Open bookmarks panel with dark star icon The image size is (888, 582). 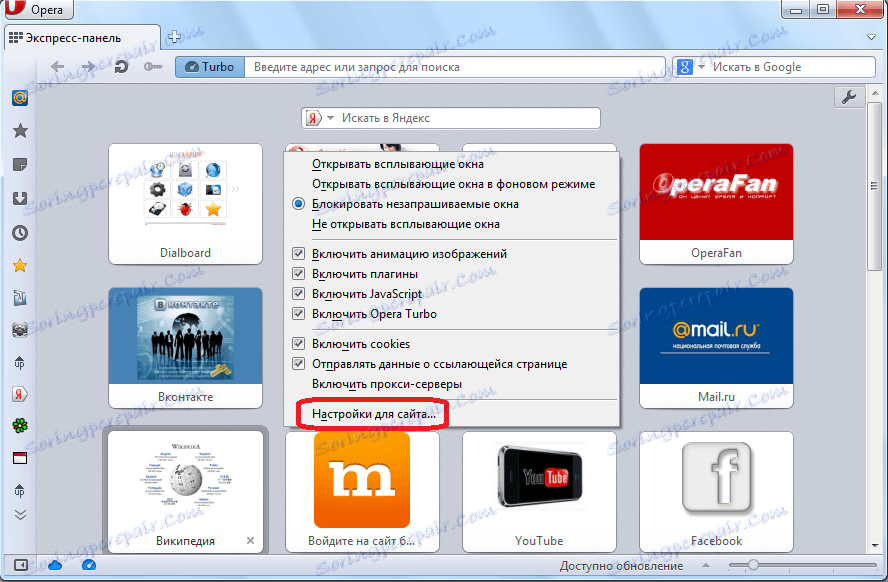pyautogui.click(x=20, y=131)
